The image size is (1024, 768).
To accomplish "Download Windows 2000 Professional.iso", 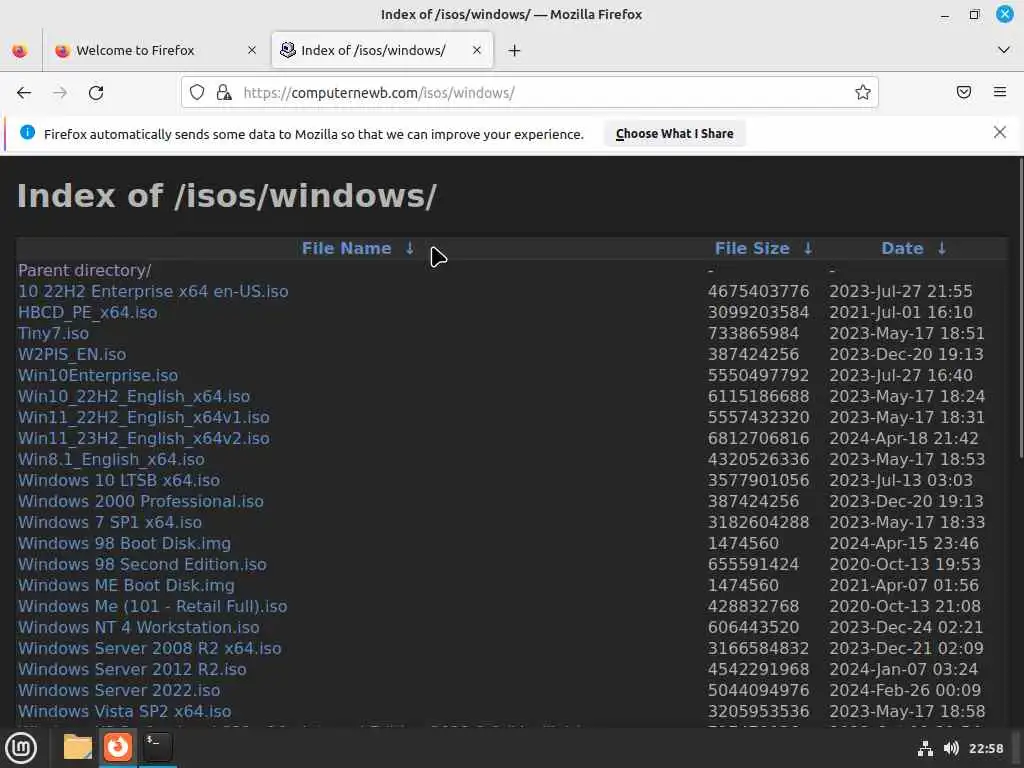I will click(141, 501).
